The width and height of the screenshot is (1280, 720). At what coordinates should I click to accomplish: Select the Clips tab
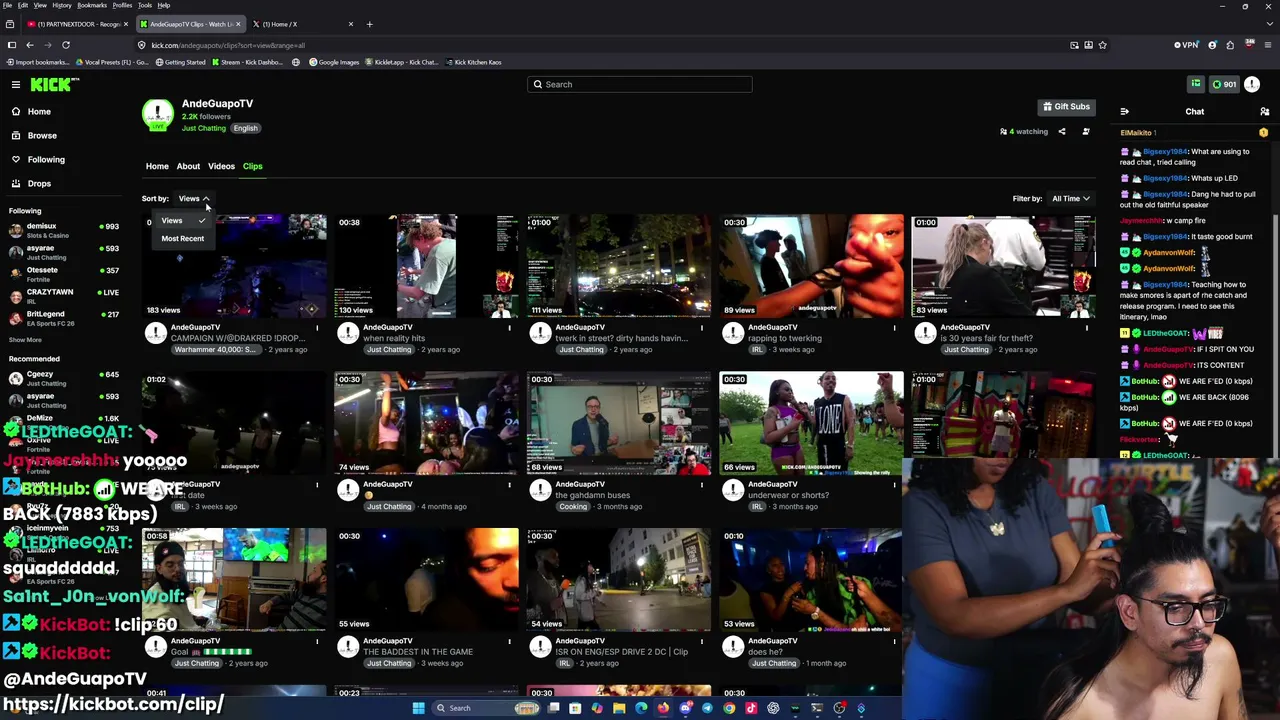tap(252, 166)
